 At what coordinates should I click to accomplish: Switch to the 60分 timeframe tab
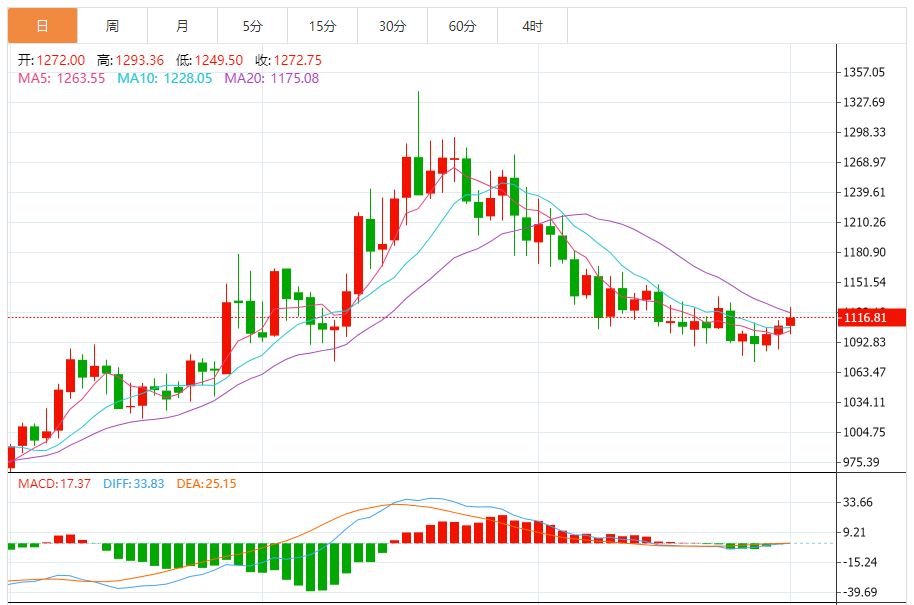462,26
